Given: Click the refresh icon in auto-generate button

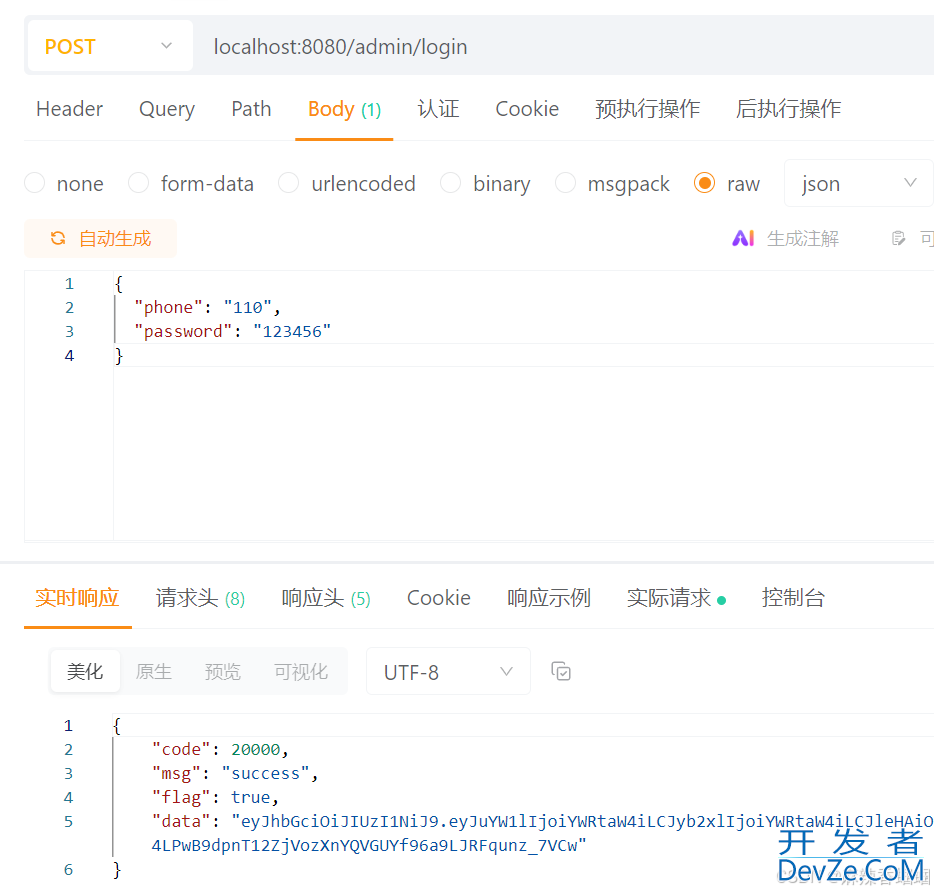Looking at the screenshot, I should coord(58,238).
